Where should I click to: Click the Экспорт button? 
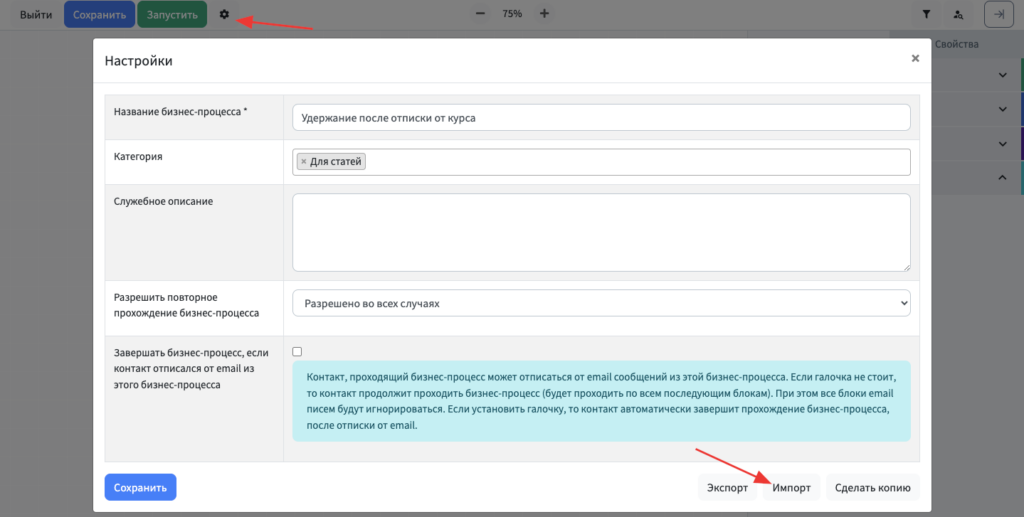click(x=727, y=488)
